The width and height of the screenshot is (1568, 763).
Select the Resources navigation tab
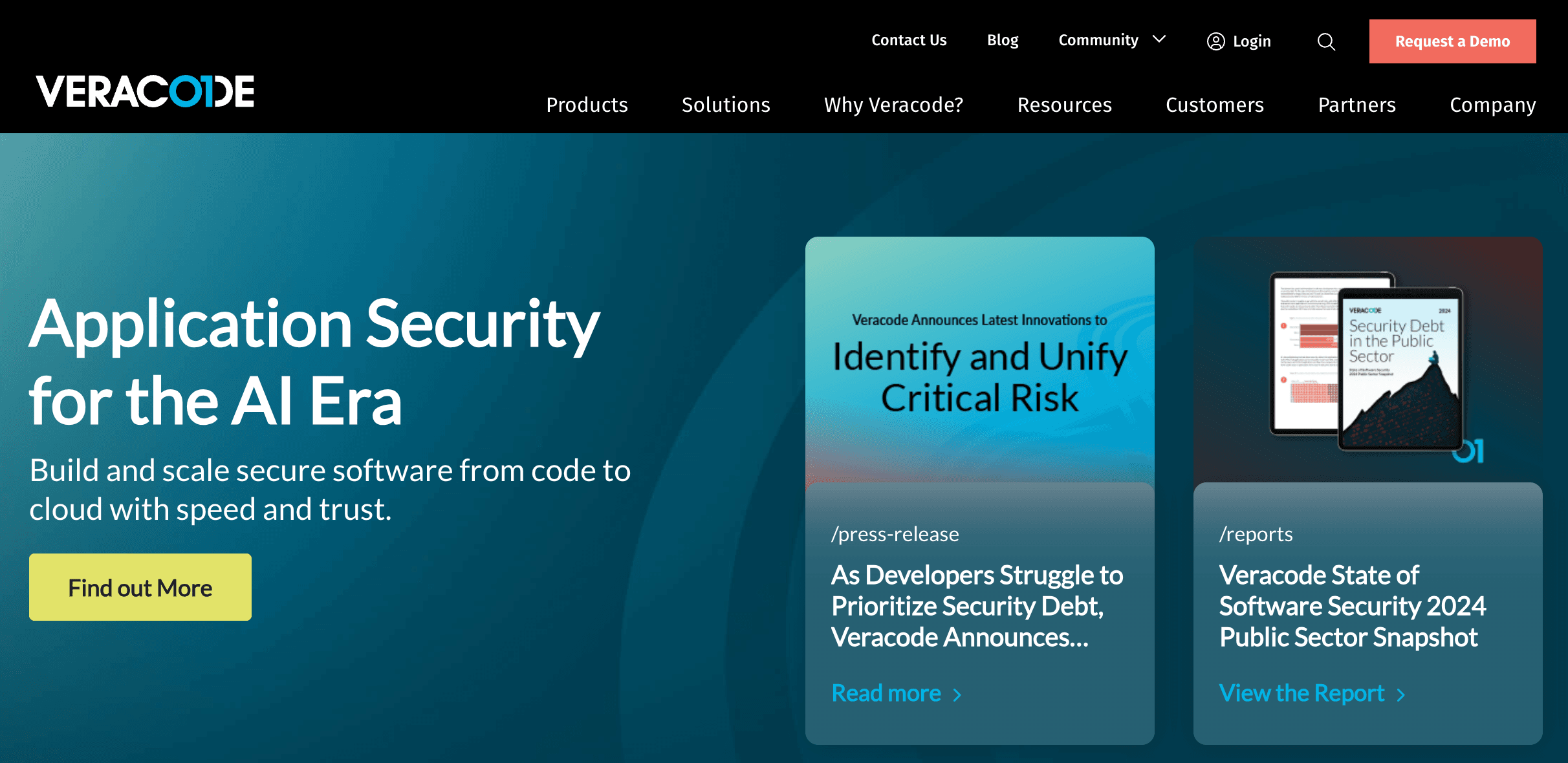[1064, 103]
